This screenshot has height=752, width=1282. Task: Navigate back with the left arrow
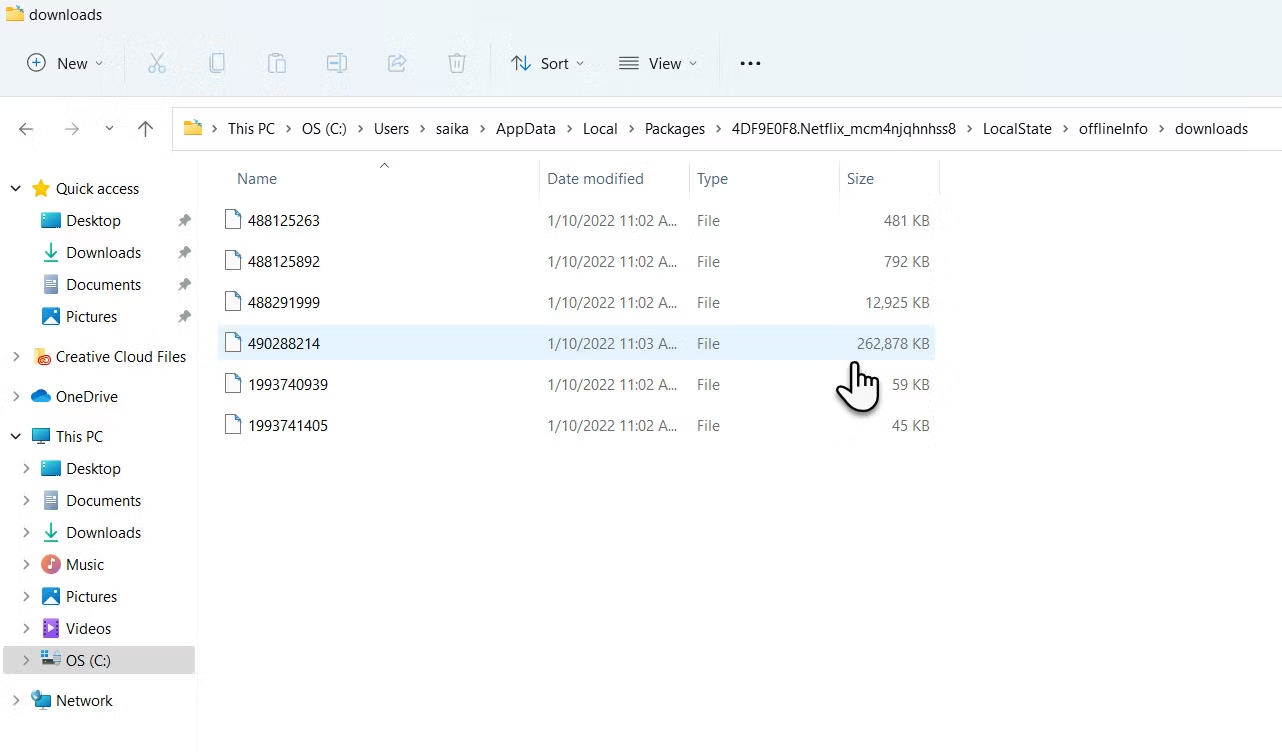(27, 129)
